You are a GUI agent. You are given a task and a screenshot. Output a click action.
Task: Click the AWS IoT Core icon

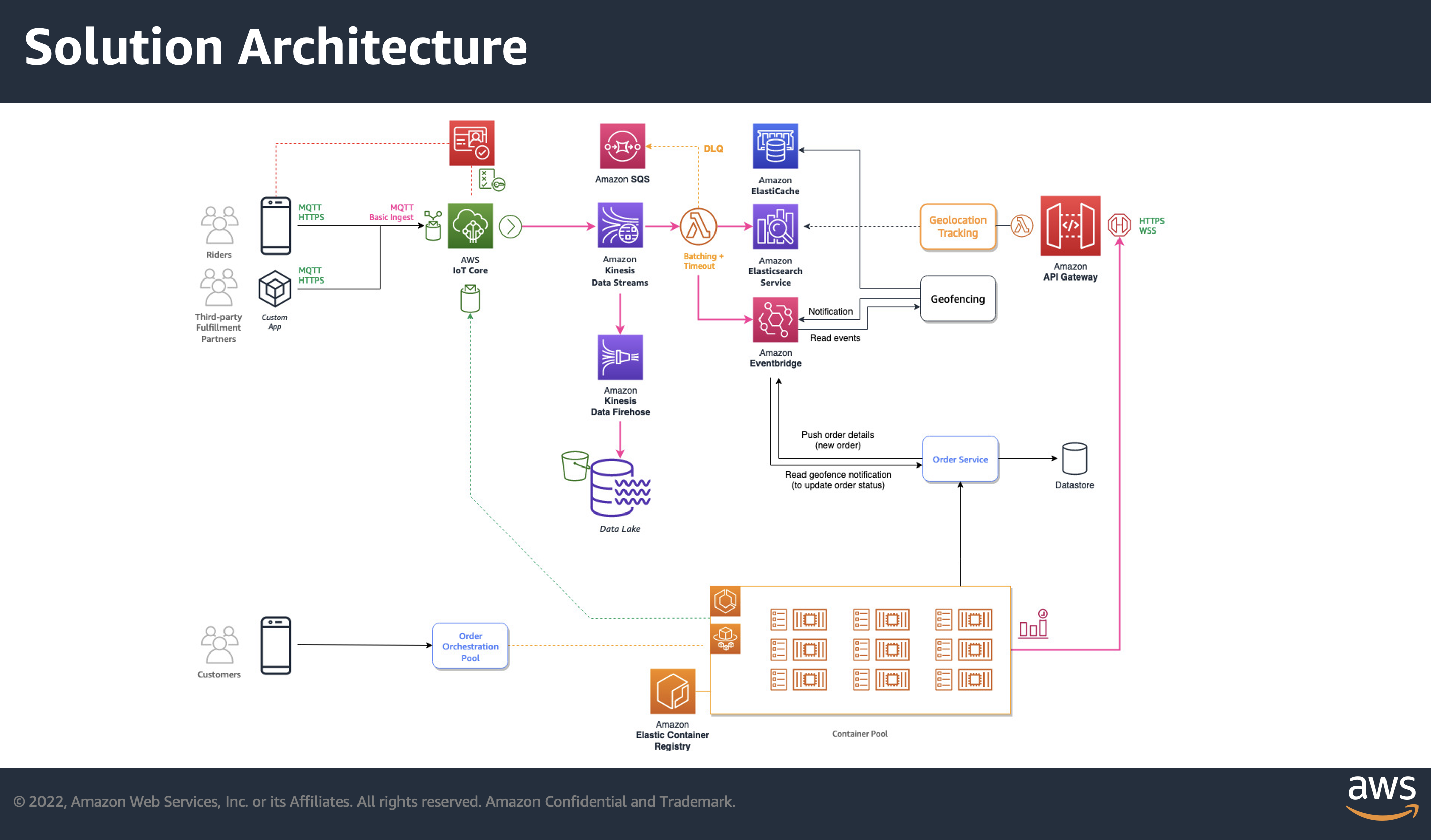(x=470, y=226)
